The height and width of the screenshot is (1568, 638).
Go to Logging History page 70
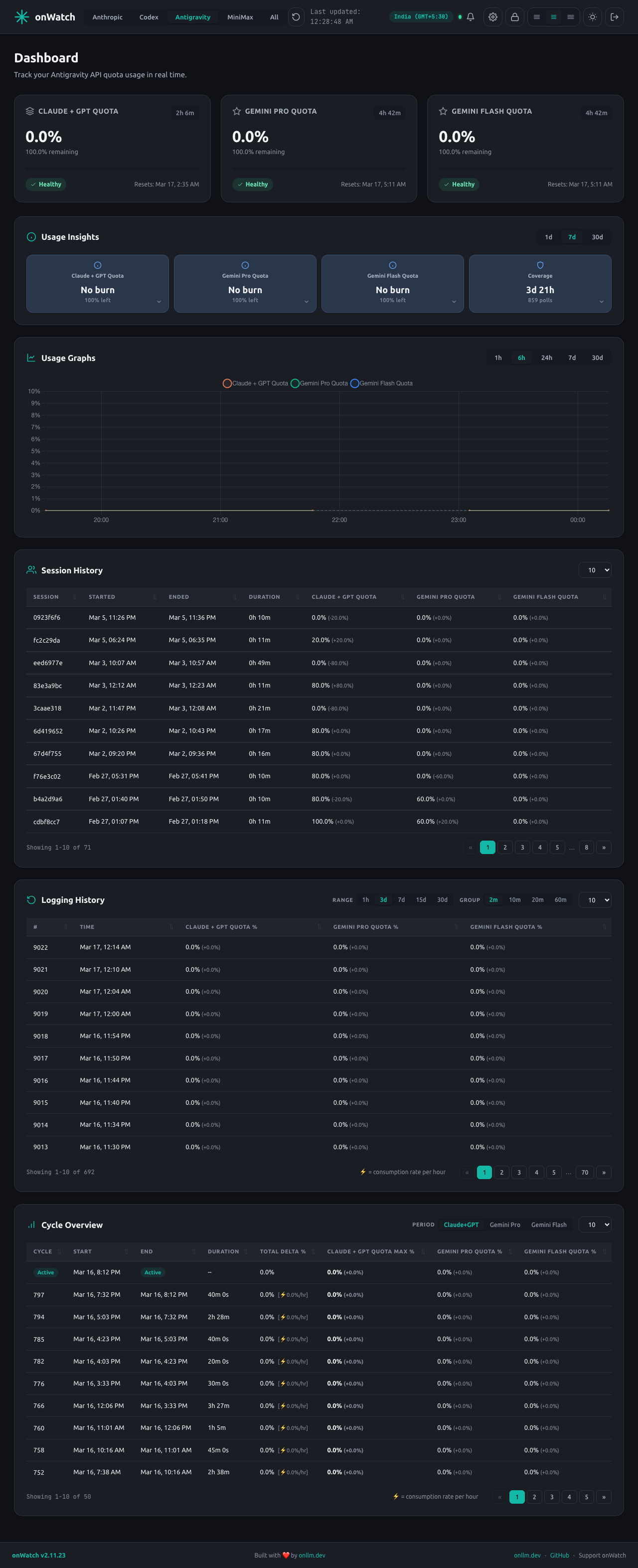click(x=585, y=1172)
